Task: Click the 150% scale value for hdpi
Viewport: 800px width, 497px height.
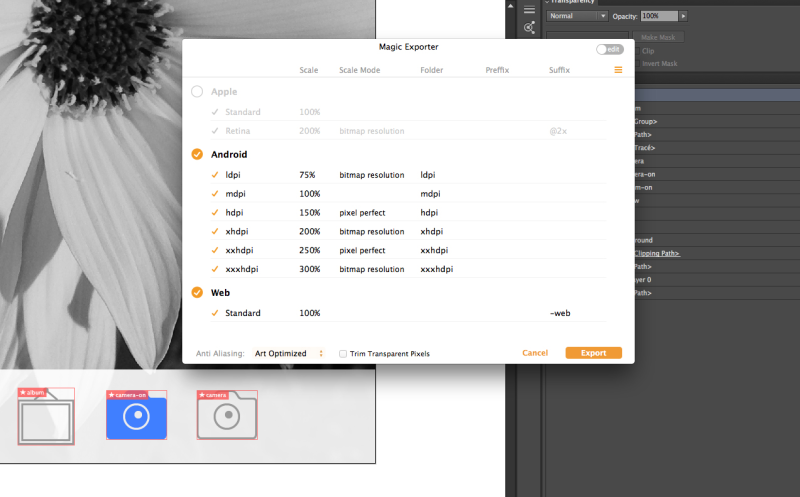Action: click(310, 212)
